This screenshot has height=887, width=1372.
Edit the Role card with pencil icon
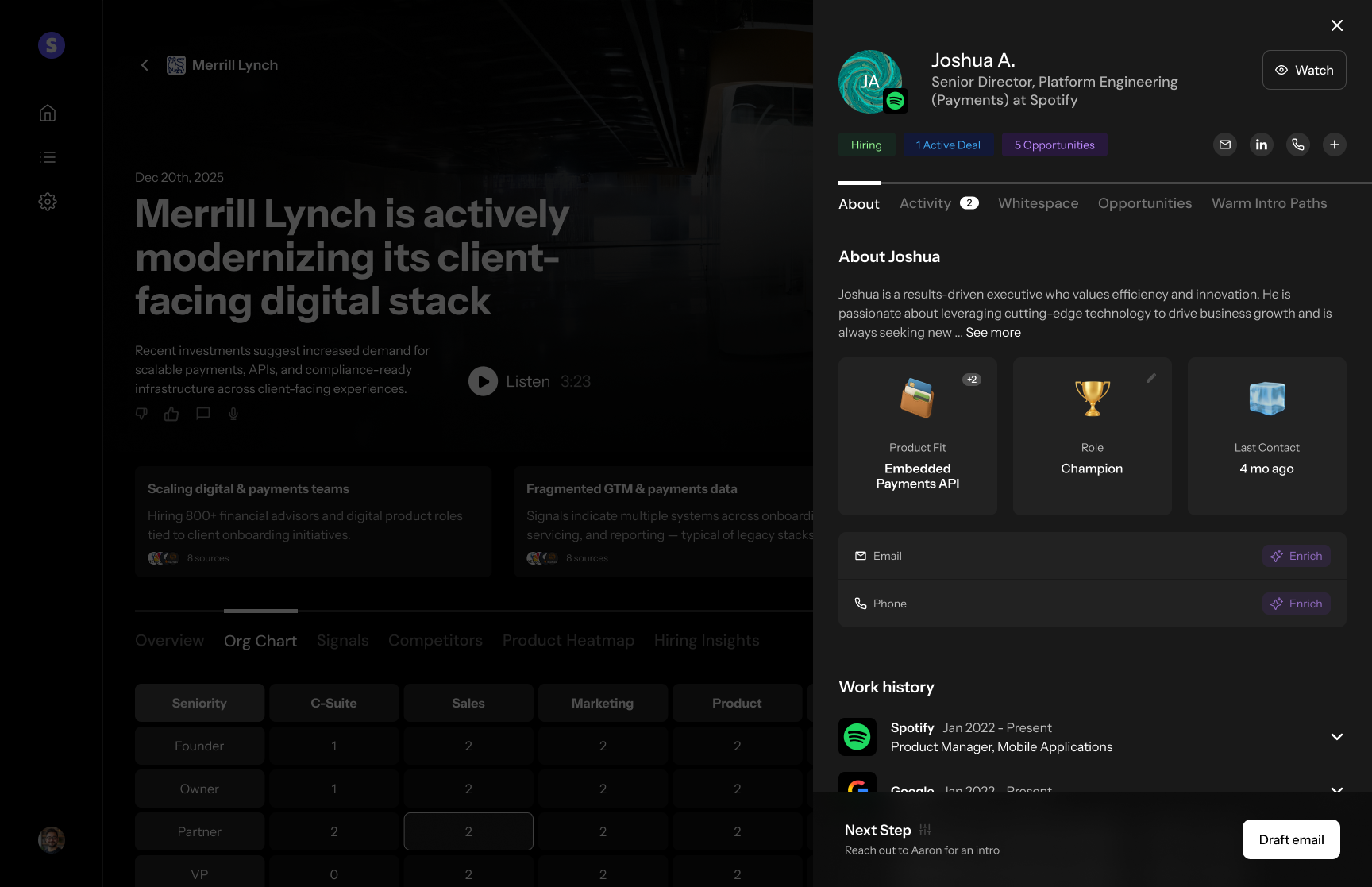pyautogui.click(x=1151, y=379)
